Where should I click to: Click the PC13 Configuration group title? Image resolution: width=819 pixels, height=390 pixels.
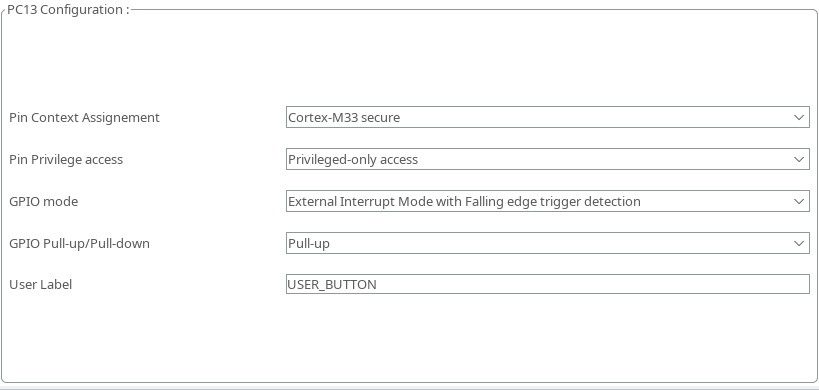pyautogui.click(x=68, y=9)
